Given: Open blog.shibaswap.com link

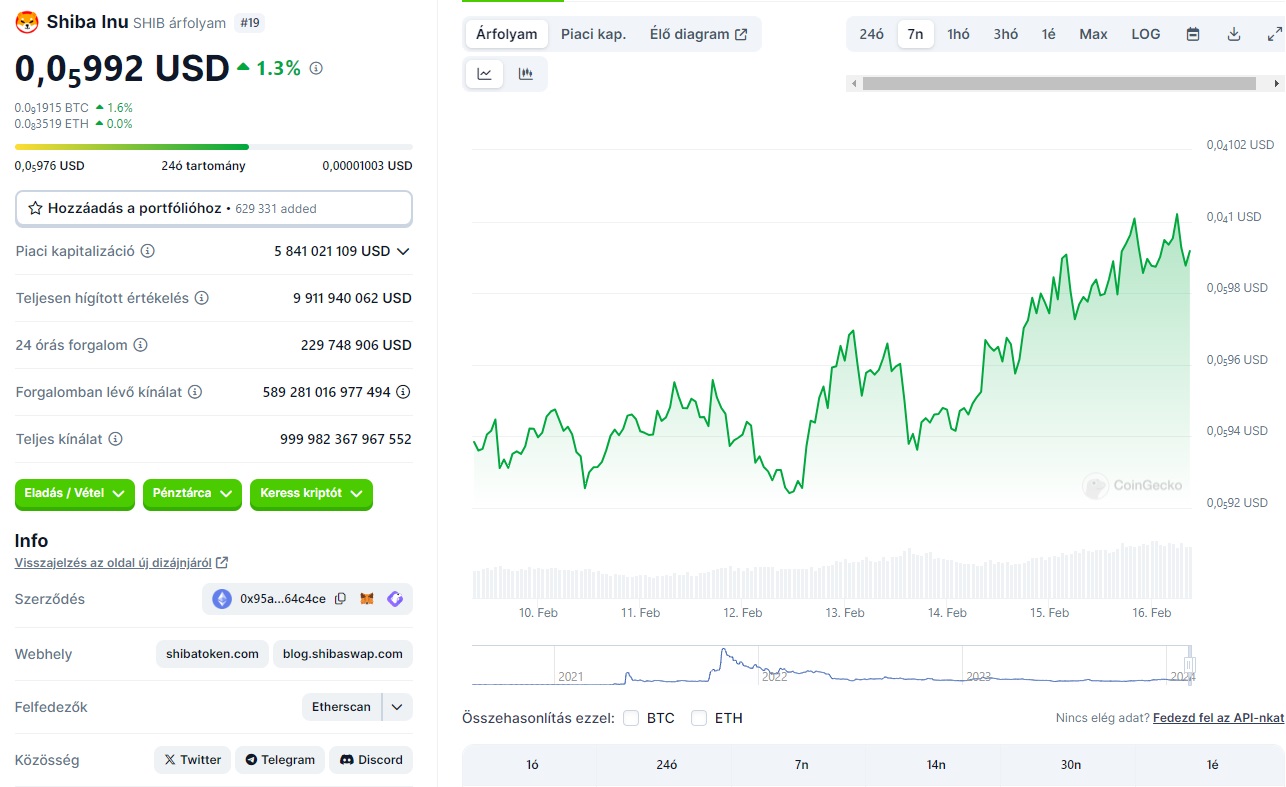Looking at the screenshot, I should pos(343,654).
